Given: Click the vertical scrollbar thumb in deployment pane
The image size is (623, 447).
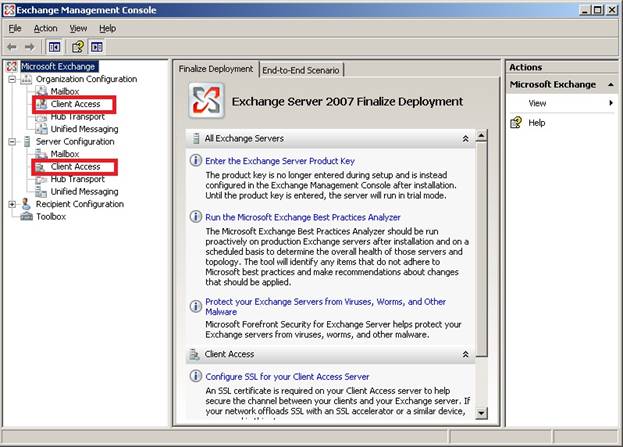Looking at the screenshot, I should (481, 250).
